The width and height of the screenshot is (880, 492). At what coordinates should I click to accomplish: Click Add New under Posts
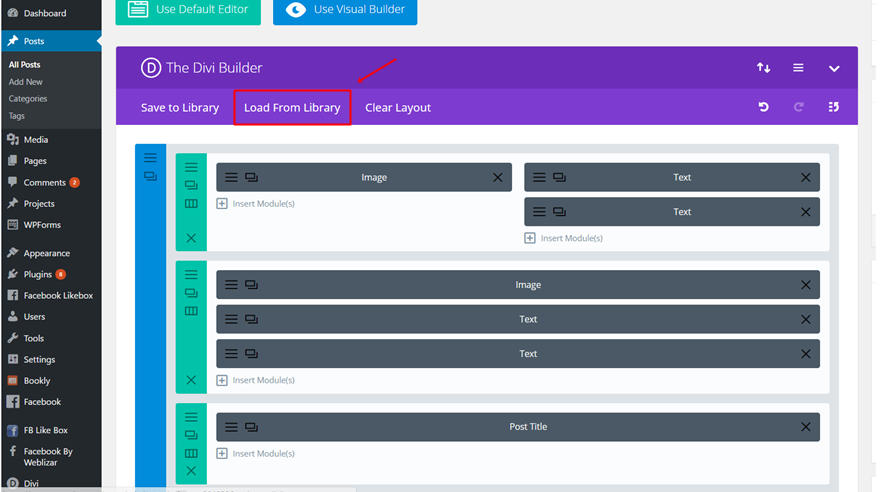pos(25,82)
